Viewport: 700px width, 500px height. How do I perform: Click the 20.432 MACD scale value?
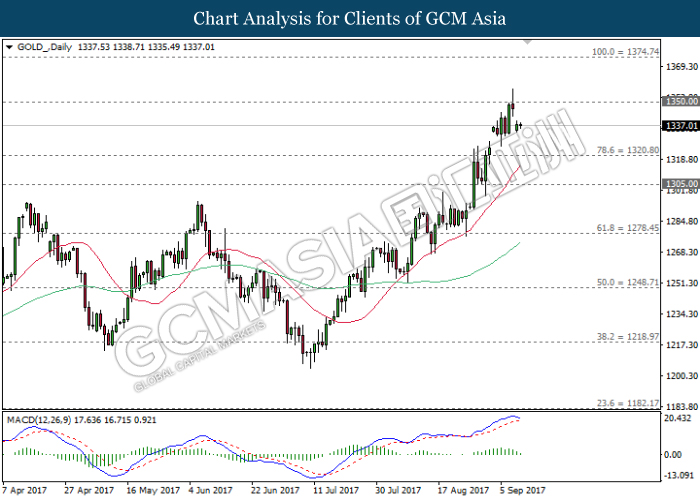[678, 420]
